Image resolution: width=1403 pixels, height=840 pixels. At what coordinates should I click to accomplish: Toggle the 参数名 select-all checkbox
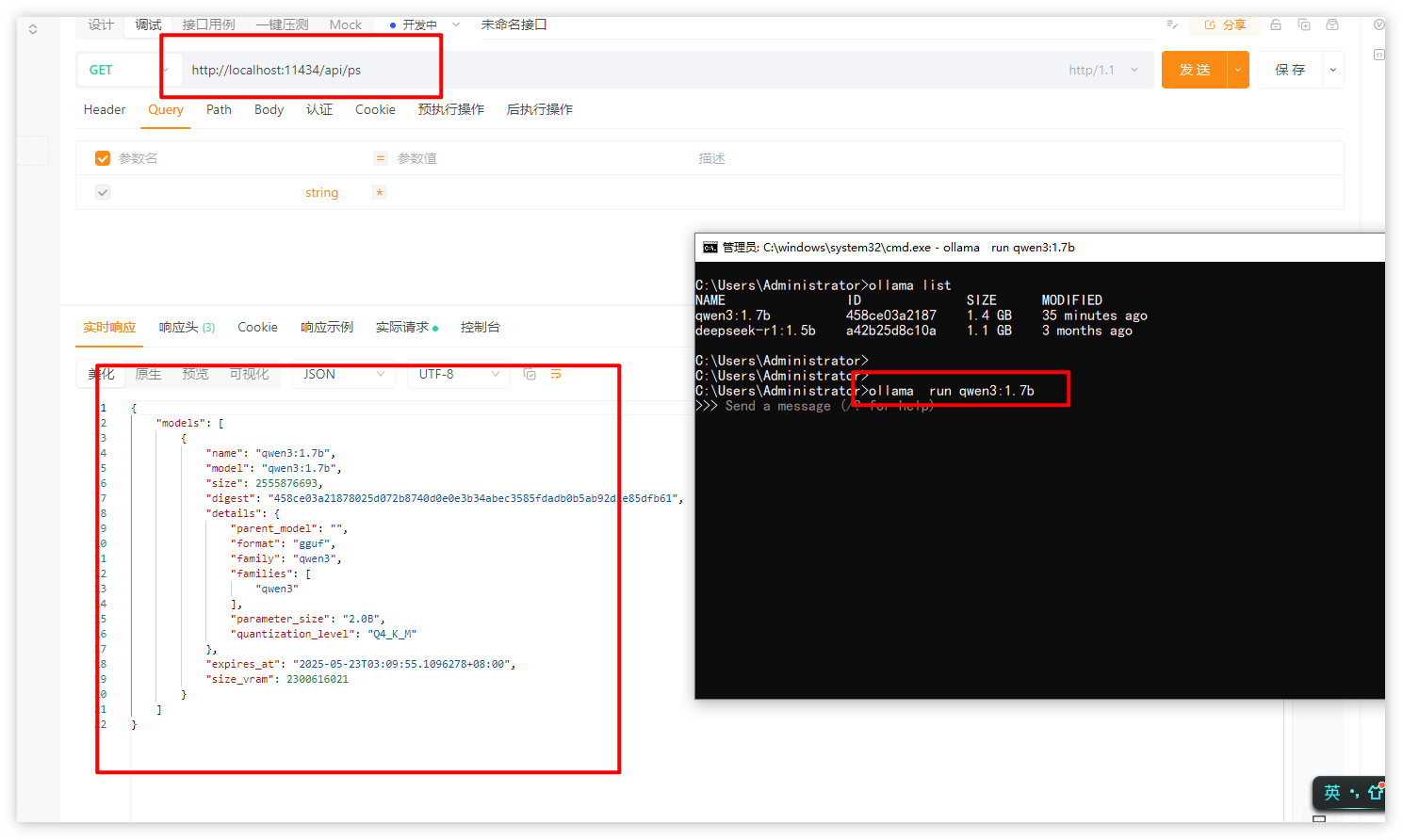pos(103,158)
